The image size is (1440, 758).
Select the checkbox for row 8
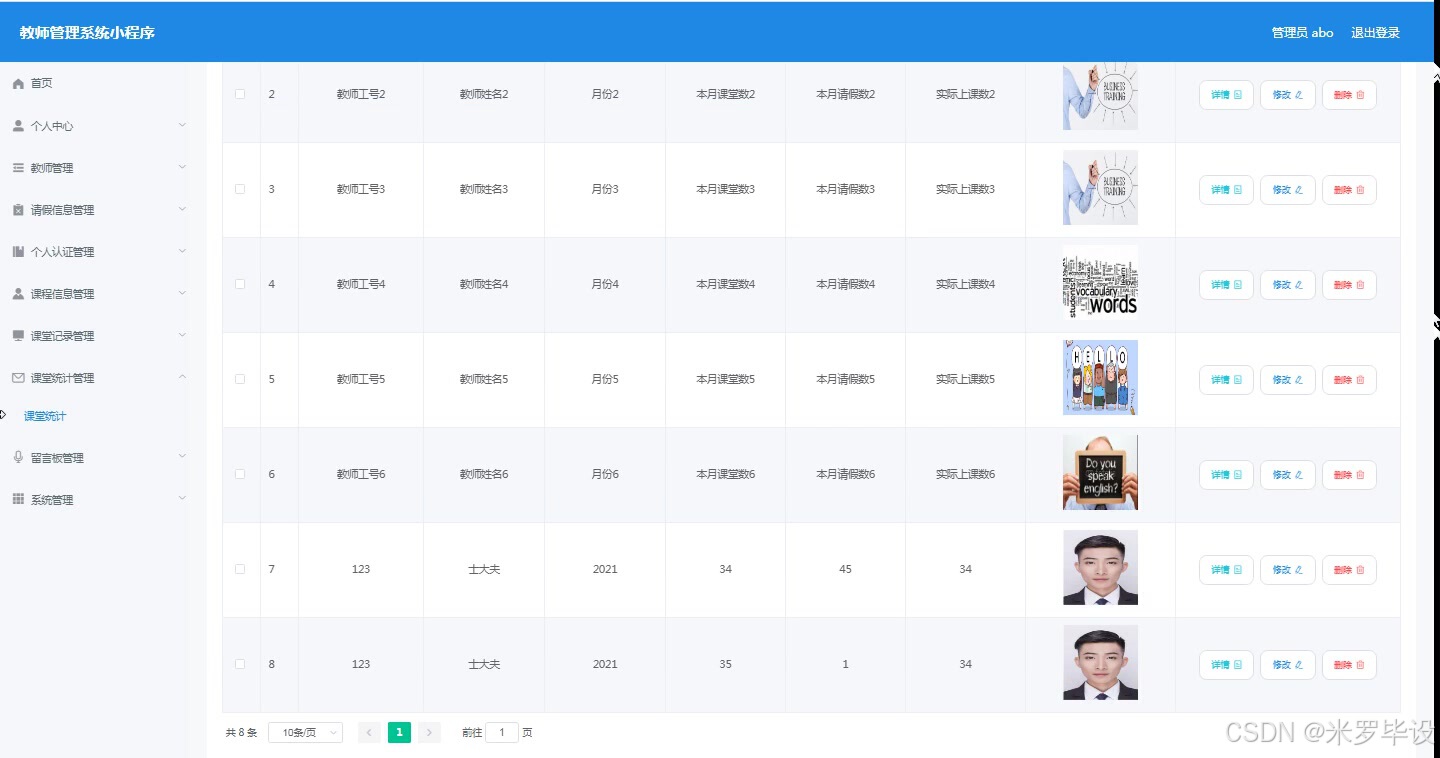(x=240, y=664)
